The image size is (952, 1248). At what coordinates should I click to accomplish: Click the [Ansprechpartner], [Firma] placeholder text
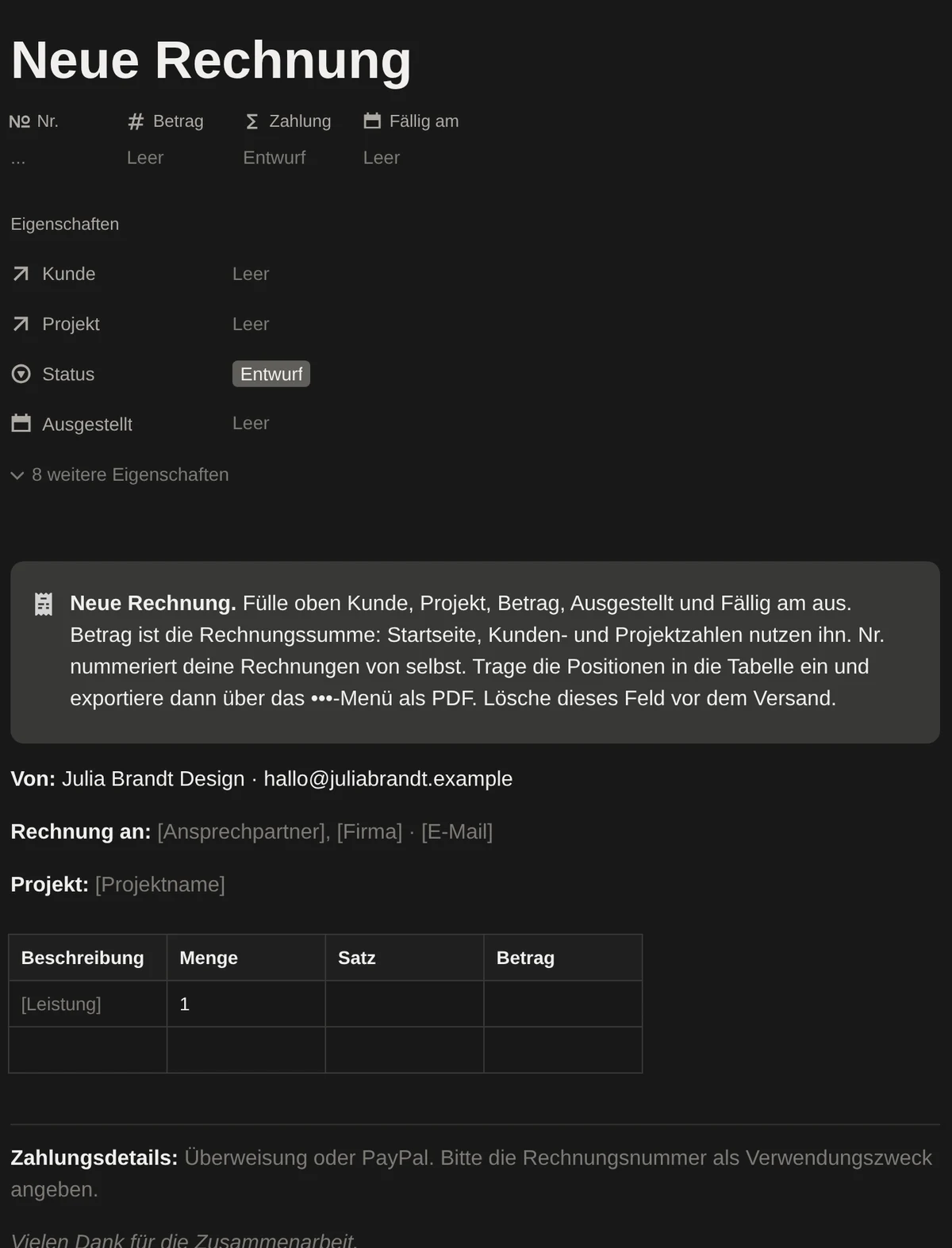point(280,831)
